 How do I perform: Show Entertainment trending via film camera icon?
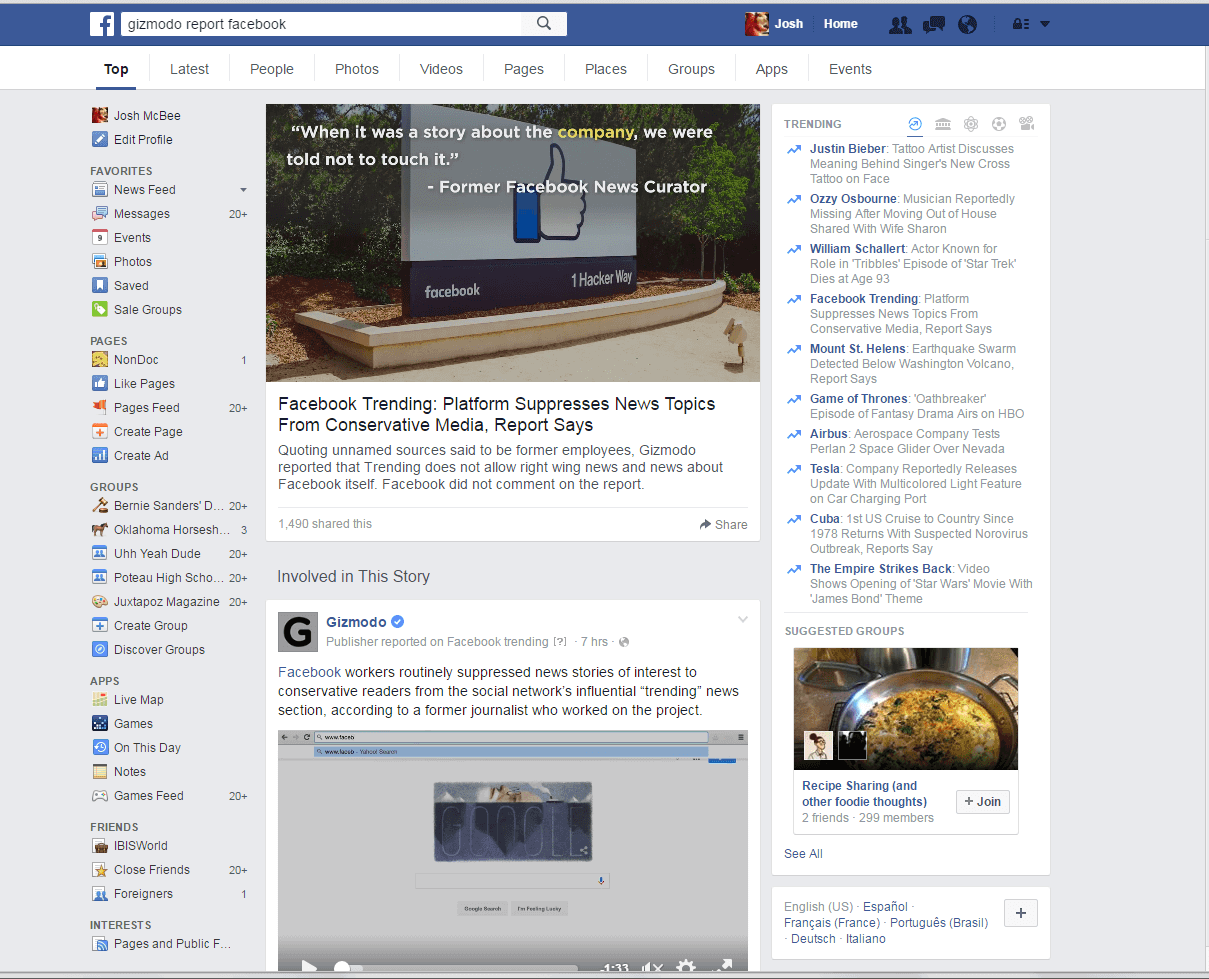click(1026, 124)
